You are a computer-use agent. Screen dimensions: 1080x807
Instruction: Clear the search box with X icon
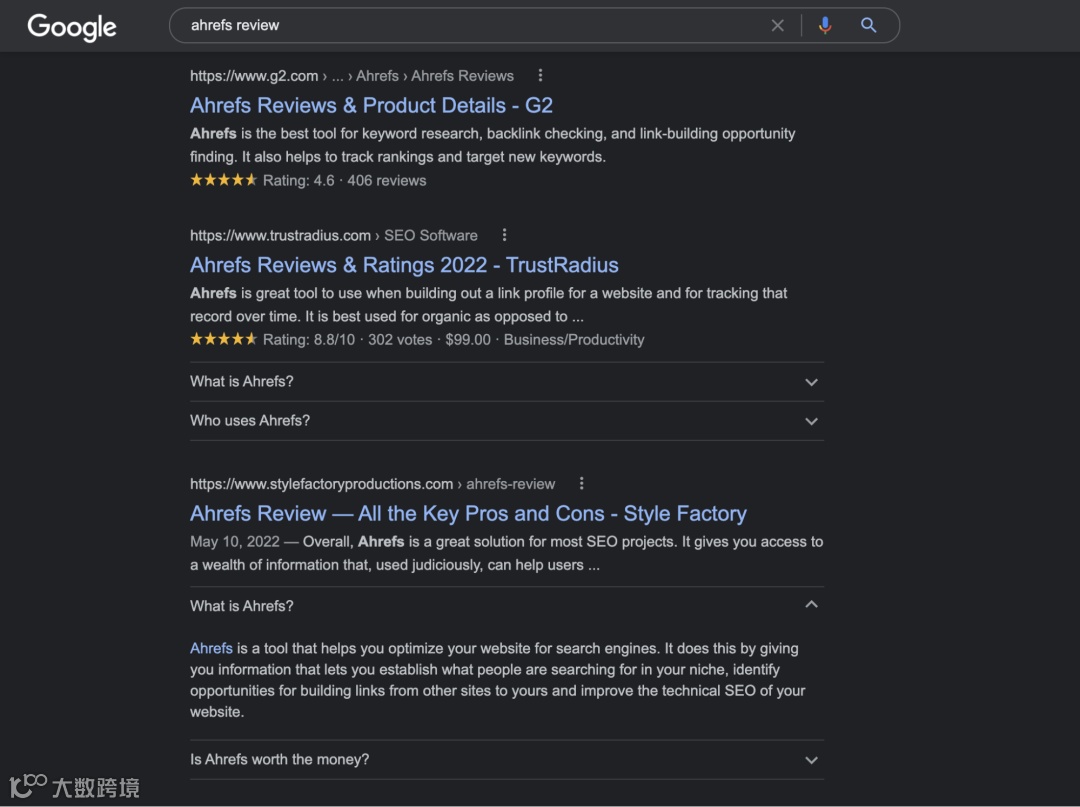click(x=778, y=25)
